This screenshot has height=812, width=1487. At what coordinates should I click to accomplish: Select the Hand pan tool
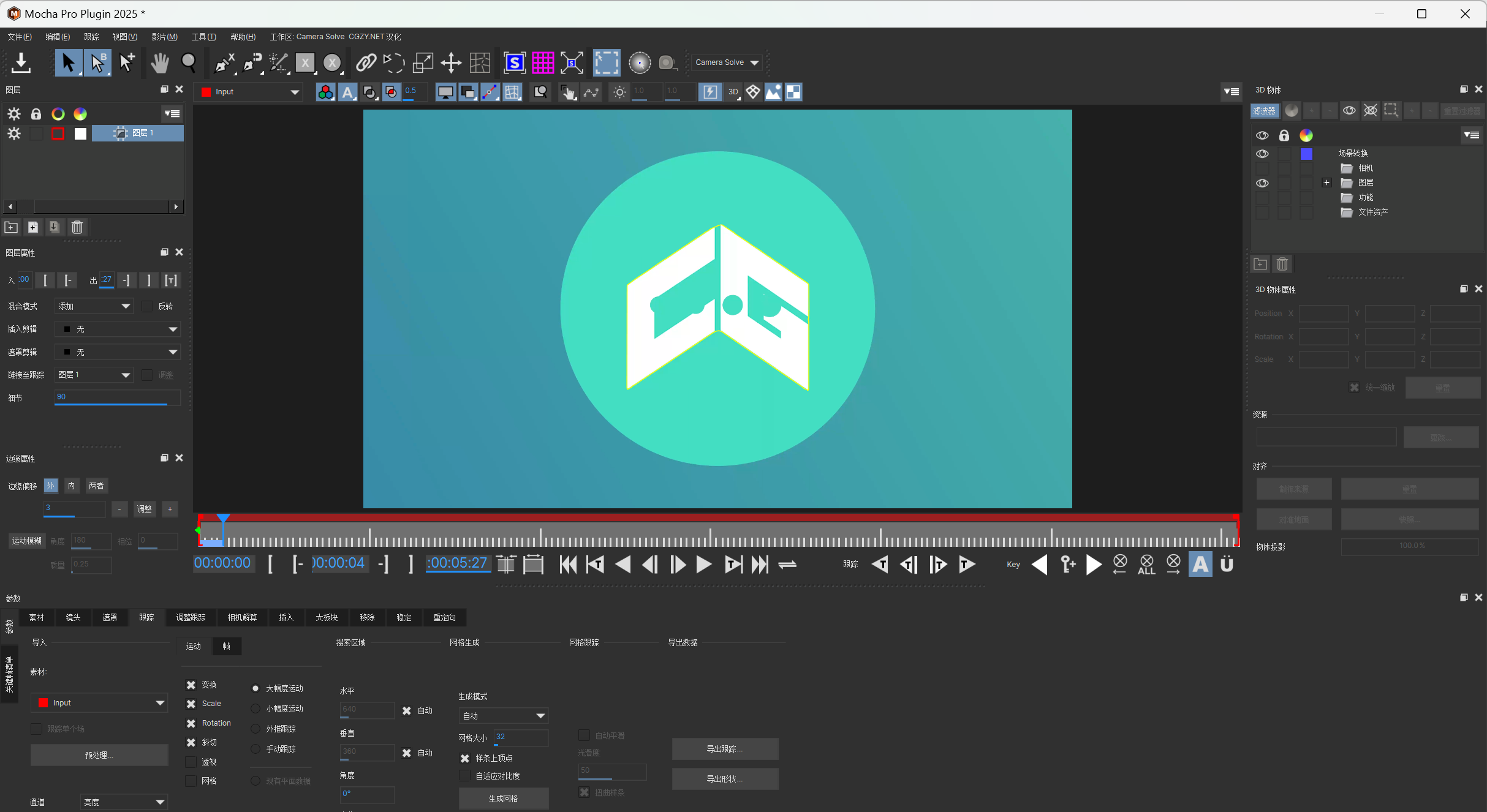pos(160,62)
